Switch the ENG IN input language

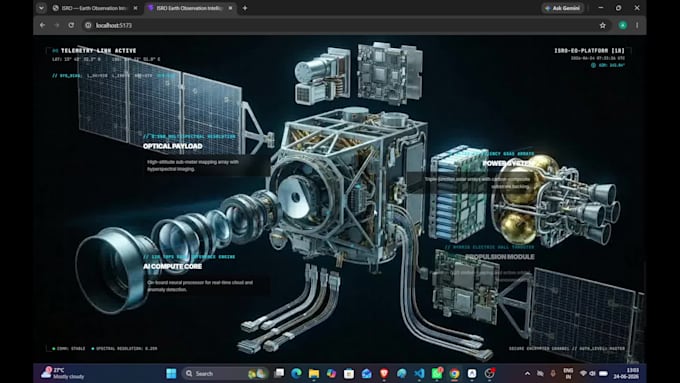click(568, 373)
